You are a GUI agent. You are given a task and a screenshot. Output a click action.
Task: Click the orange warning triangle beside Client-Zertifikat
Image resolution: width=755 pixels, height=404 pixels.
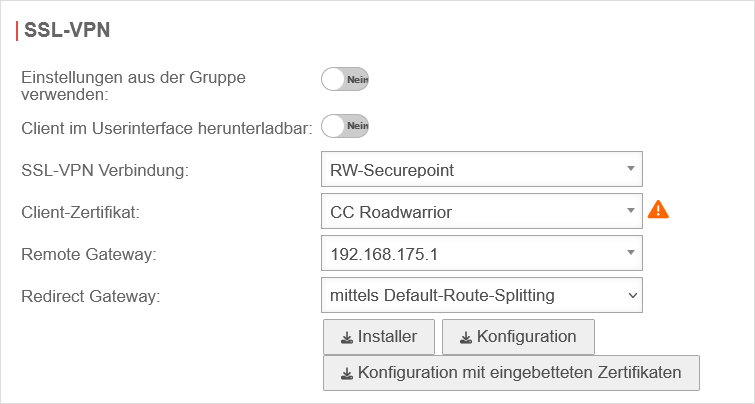[658, 210]
